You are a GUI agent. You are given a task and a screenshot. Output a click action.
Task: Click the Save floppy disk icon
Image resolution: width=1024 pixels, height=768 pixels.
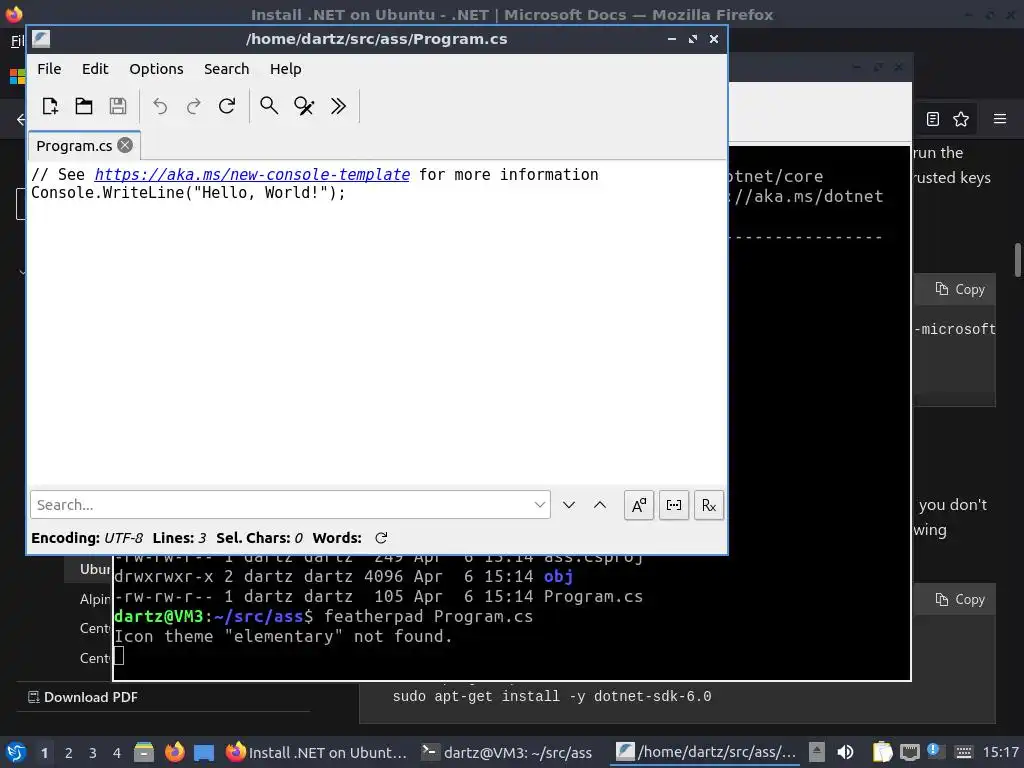click(118, 106)
